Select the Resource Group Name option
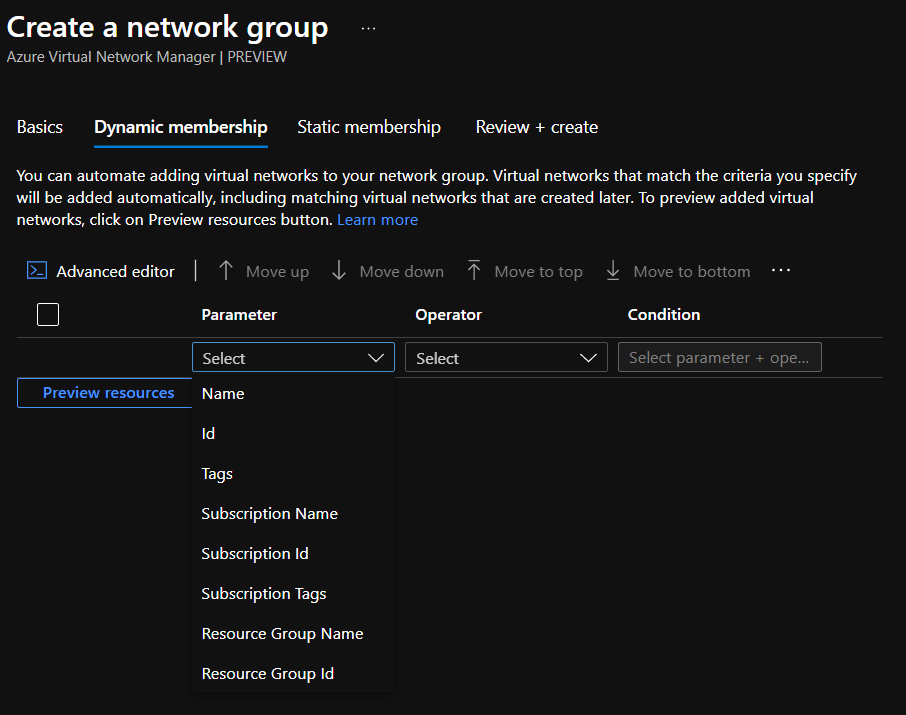This screenshot has height=715, width=906. (x=282, y=634)
